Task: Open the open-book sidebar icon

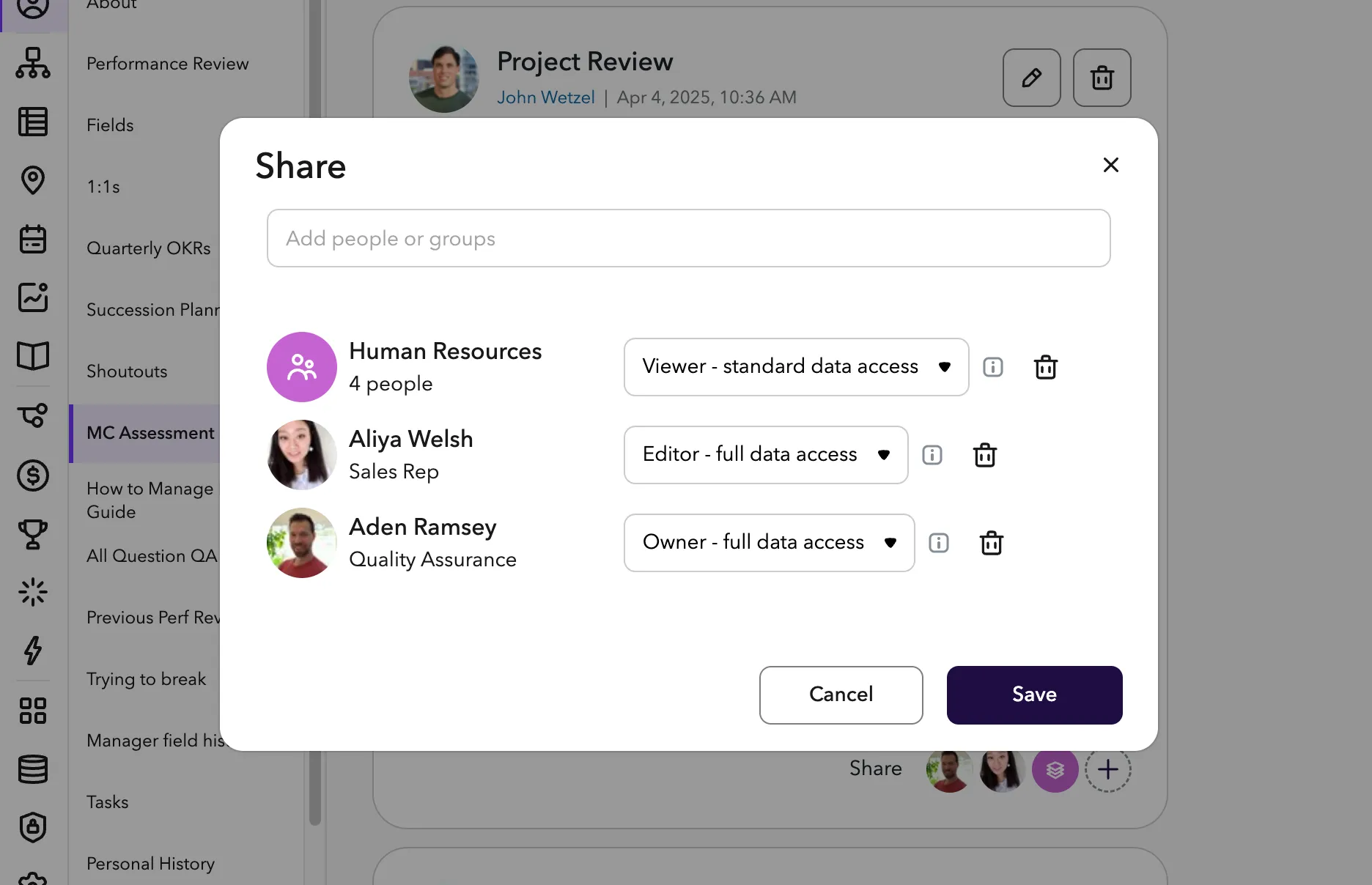Action: [x=33, y=356]
